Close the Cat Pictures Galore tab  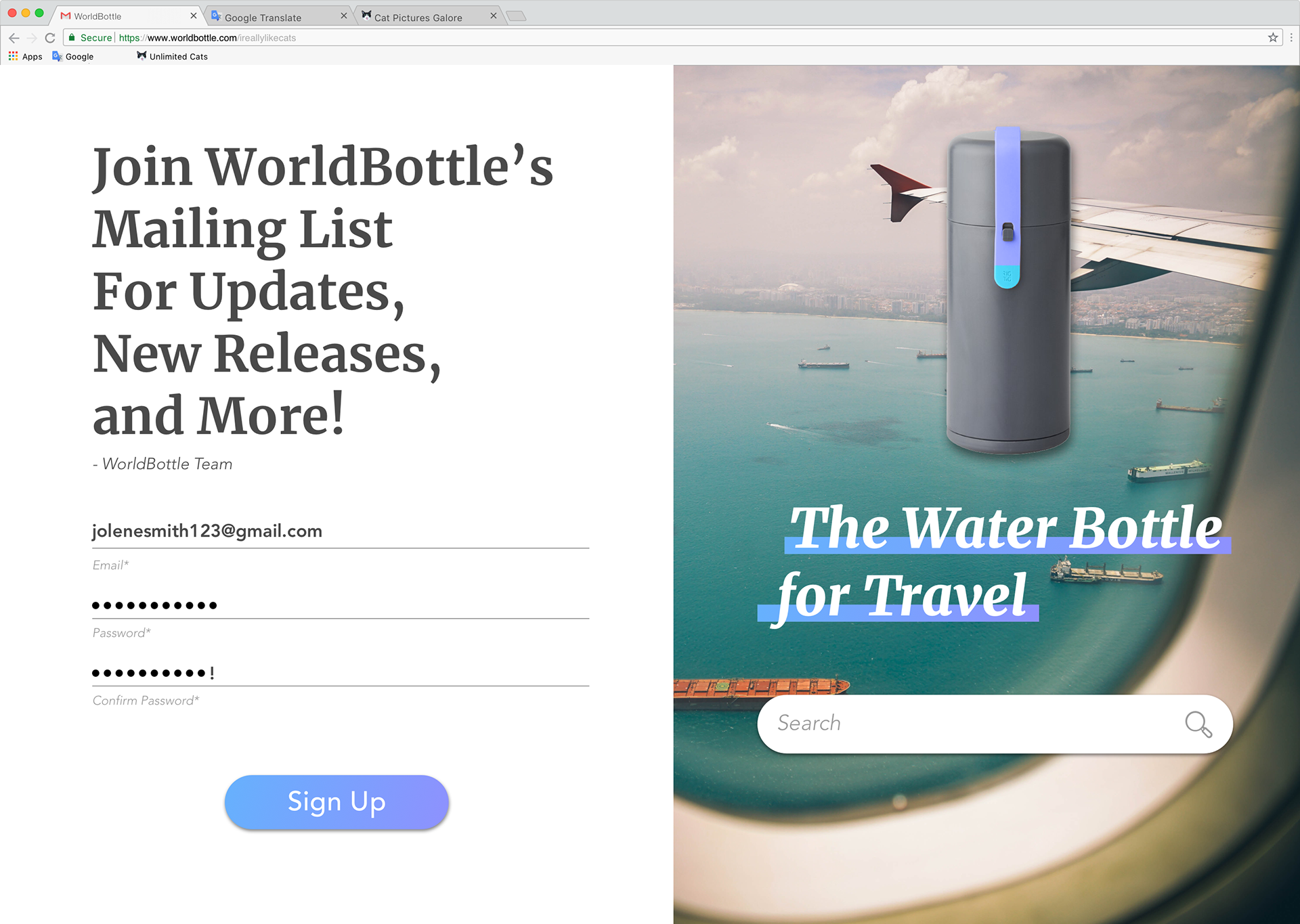tap(493, 16)
